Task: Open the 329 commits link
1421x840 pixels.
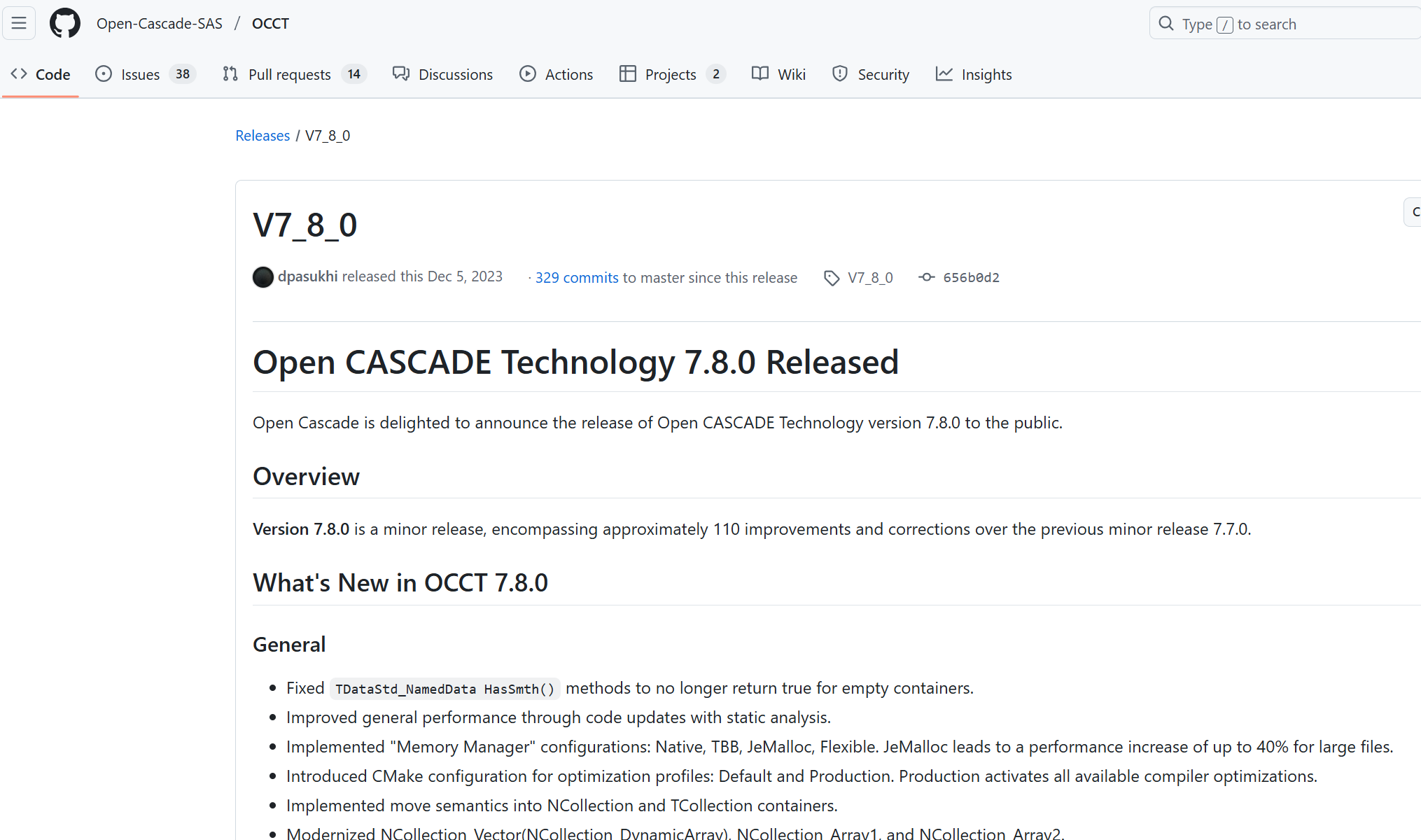Action: (x=577, y=278)
